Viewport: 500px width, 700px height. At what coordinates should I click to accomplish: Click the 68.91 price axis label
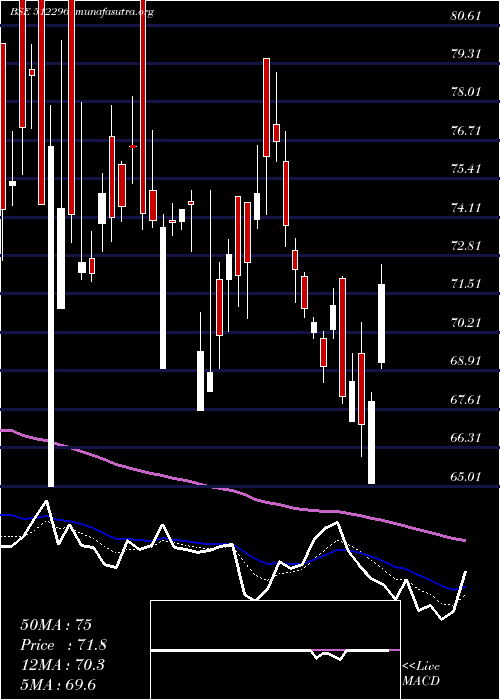pyautogui.click(x=466, y=361)
